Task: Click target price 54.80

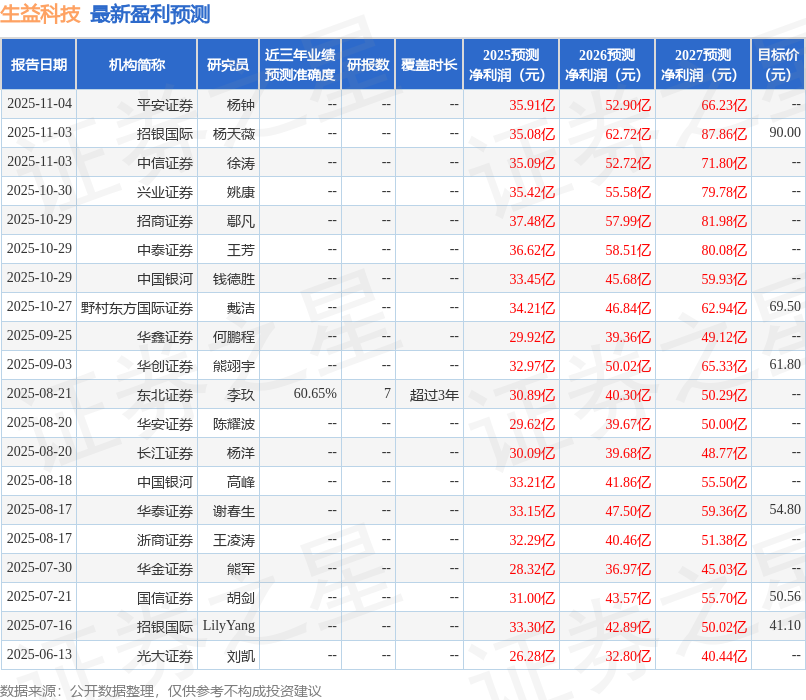Action: click(x=785, y=510)
